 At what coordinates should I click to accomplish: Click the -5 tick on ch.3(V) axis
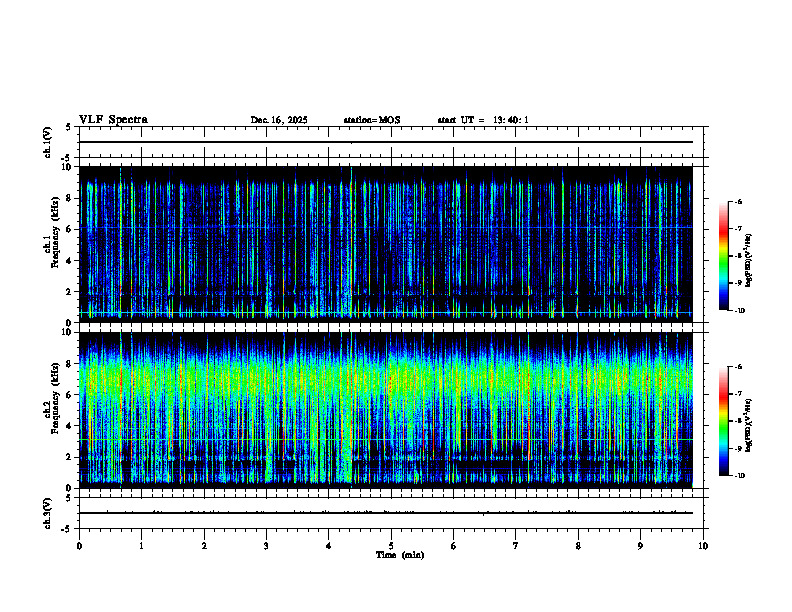coord(66,529)
